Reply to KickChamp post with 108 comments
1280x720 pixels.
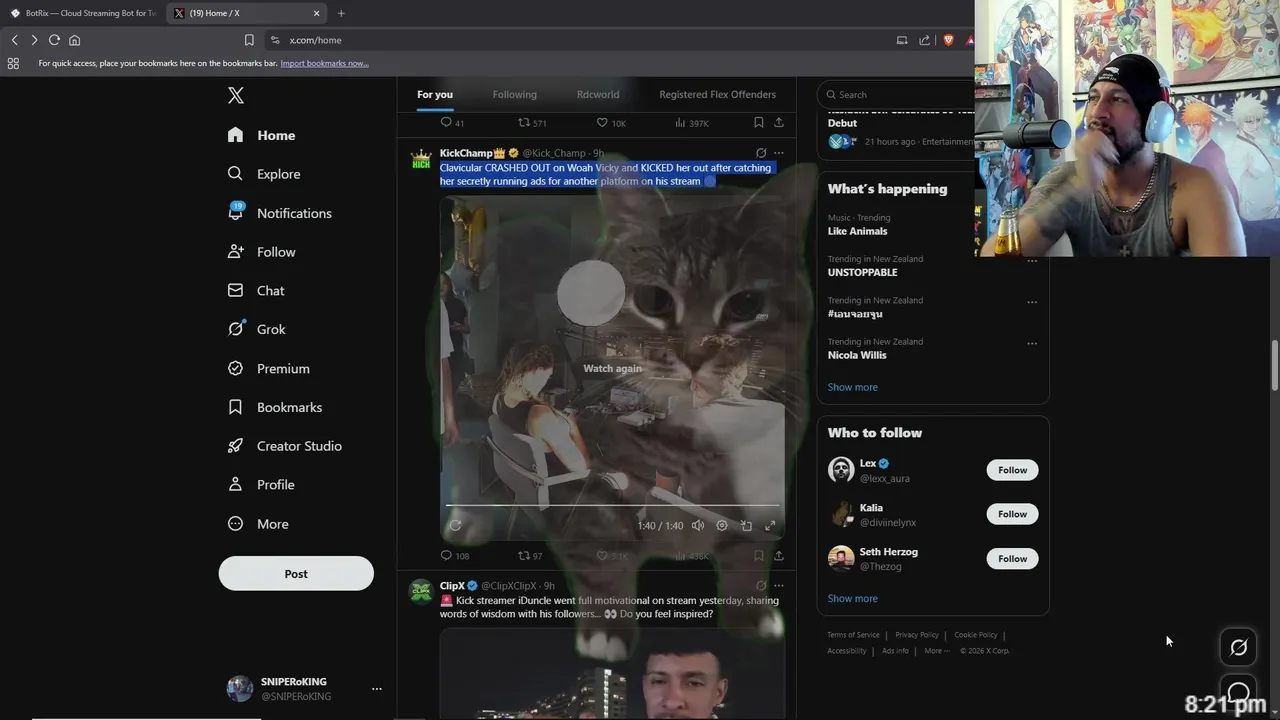[x=455, y=556]
